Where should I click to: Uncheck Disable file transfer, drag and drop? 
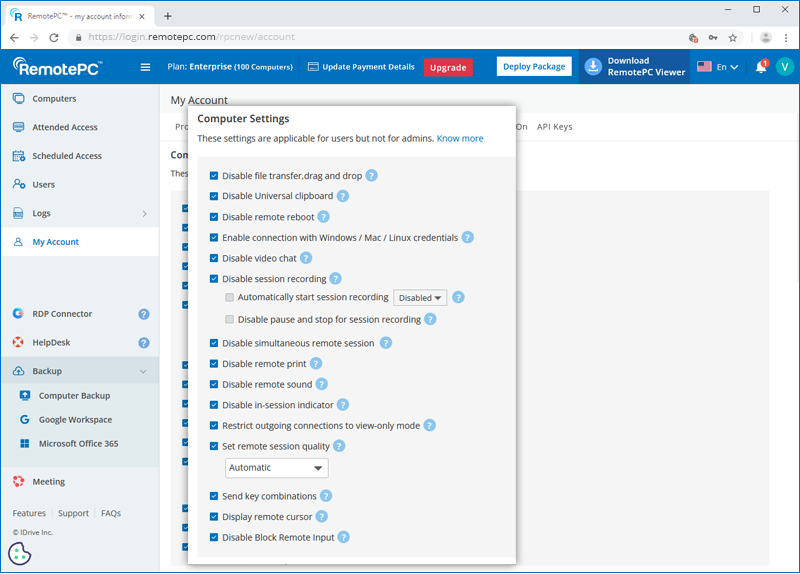click(x=214, y=176)
